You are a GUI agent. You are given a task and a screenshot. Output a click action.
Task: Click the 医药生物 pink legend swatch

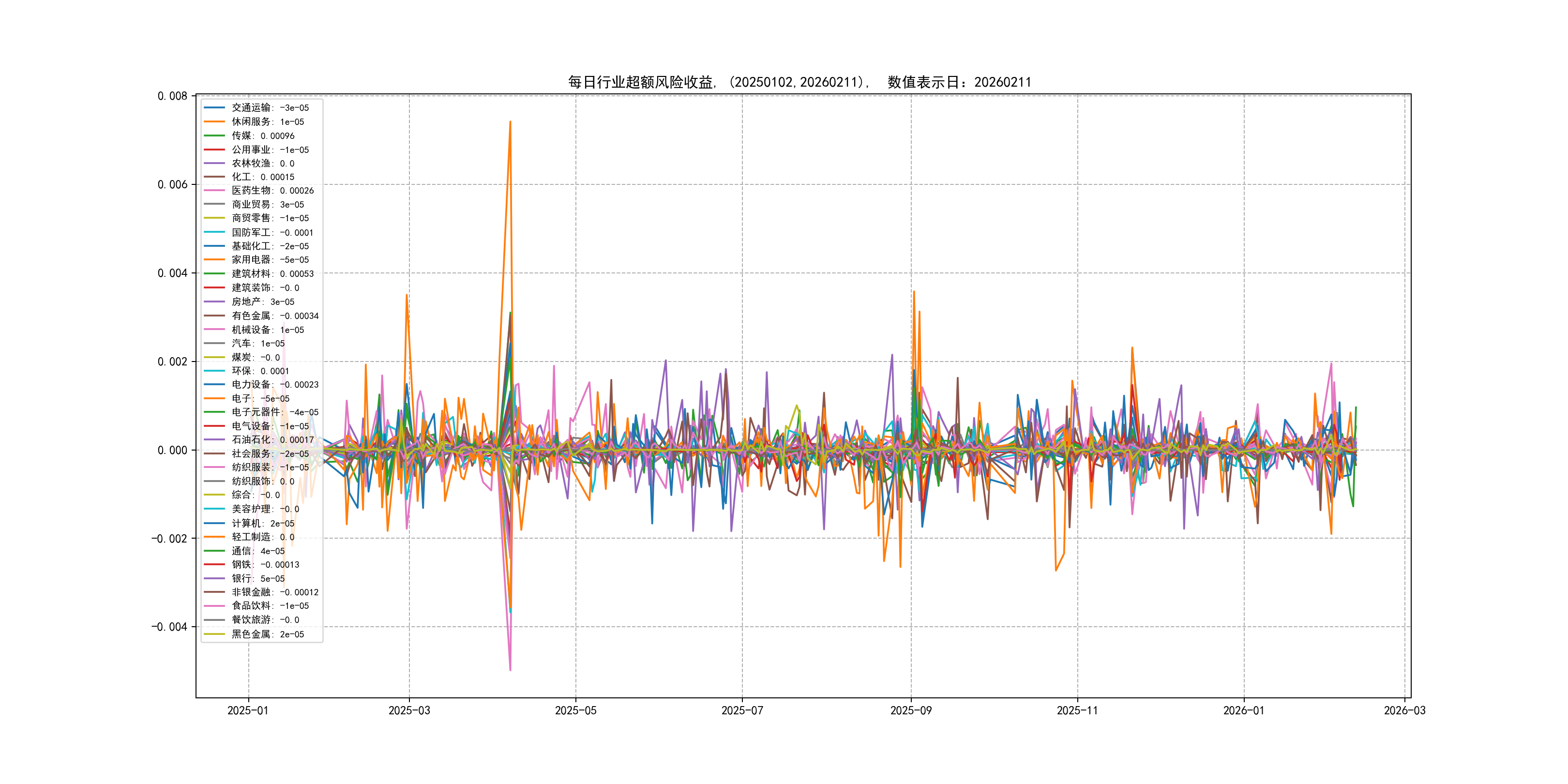click(x=214, y=191)
